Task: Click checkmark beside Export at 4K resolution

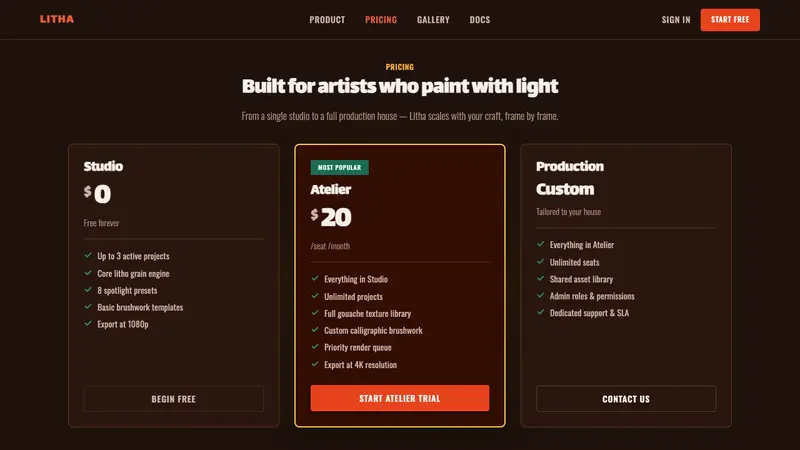Action: 315,364
